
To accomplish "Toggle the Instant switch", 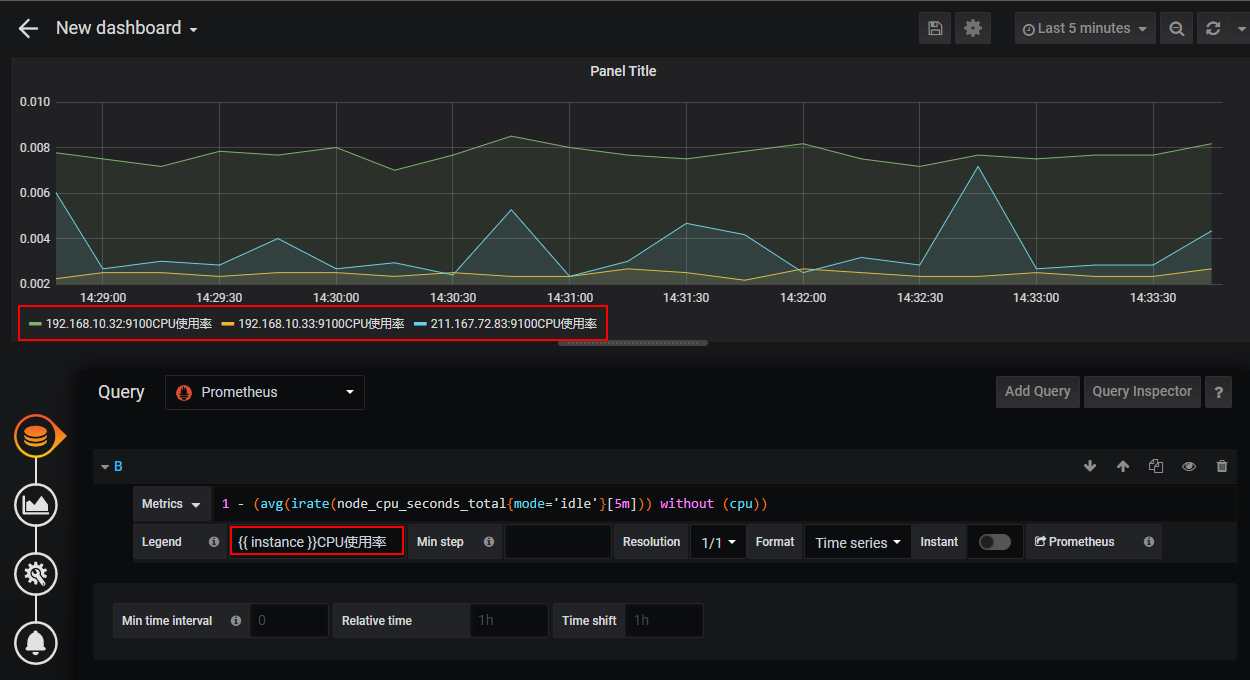I will (x=994, y=542).
